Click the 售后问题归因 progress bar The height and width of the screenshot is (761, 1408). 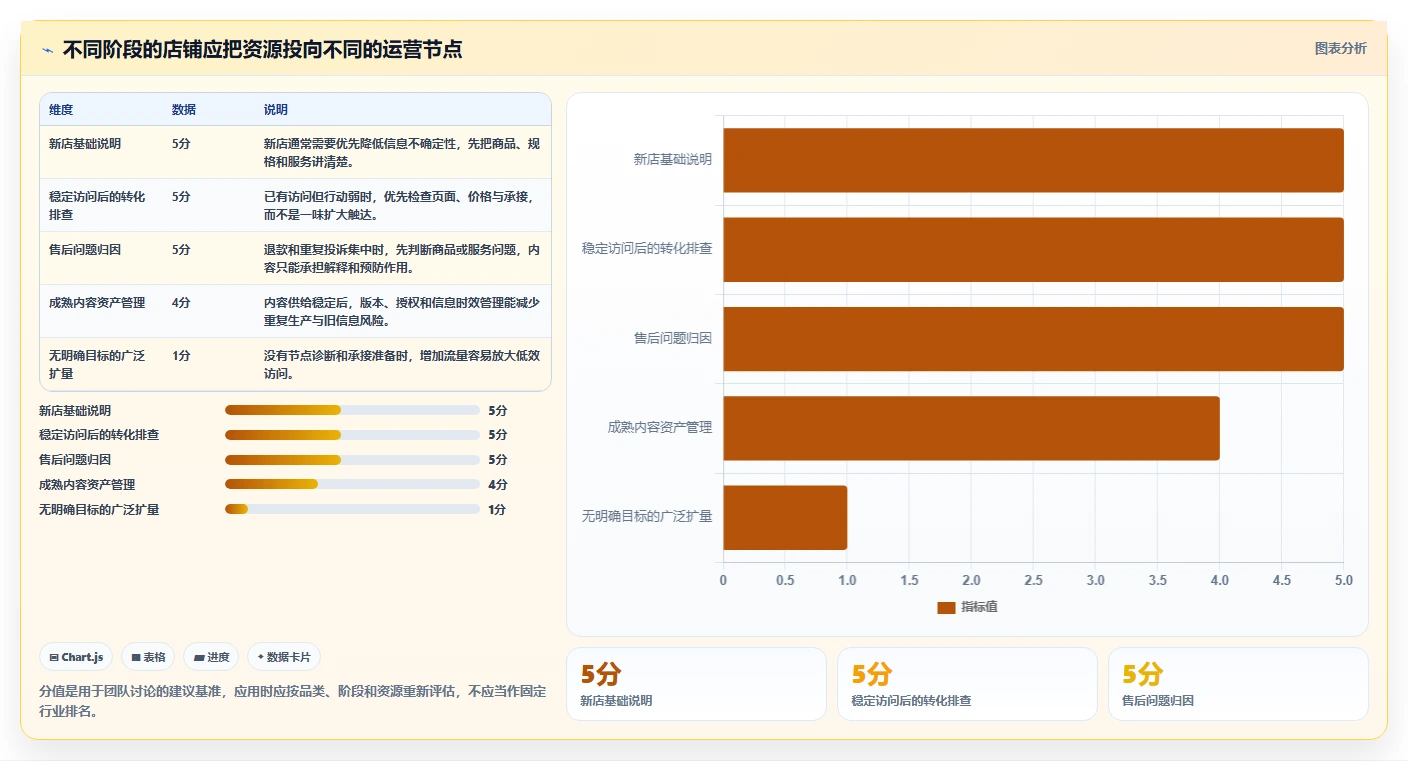click(x=352, y=460)
